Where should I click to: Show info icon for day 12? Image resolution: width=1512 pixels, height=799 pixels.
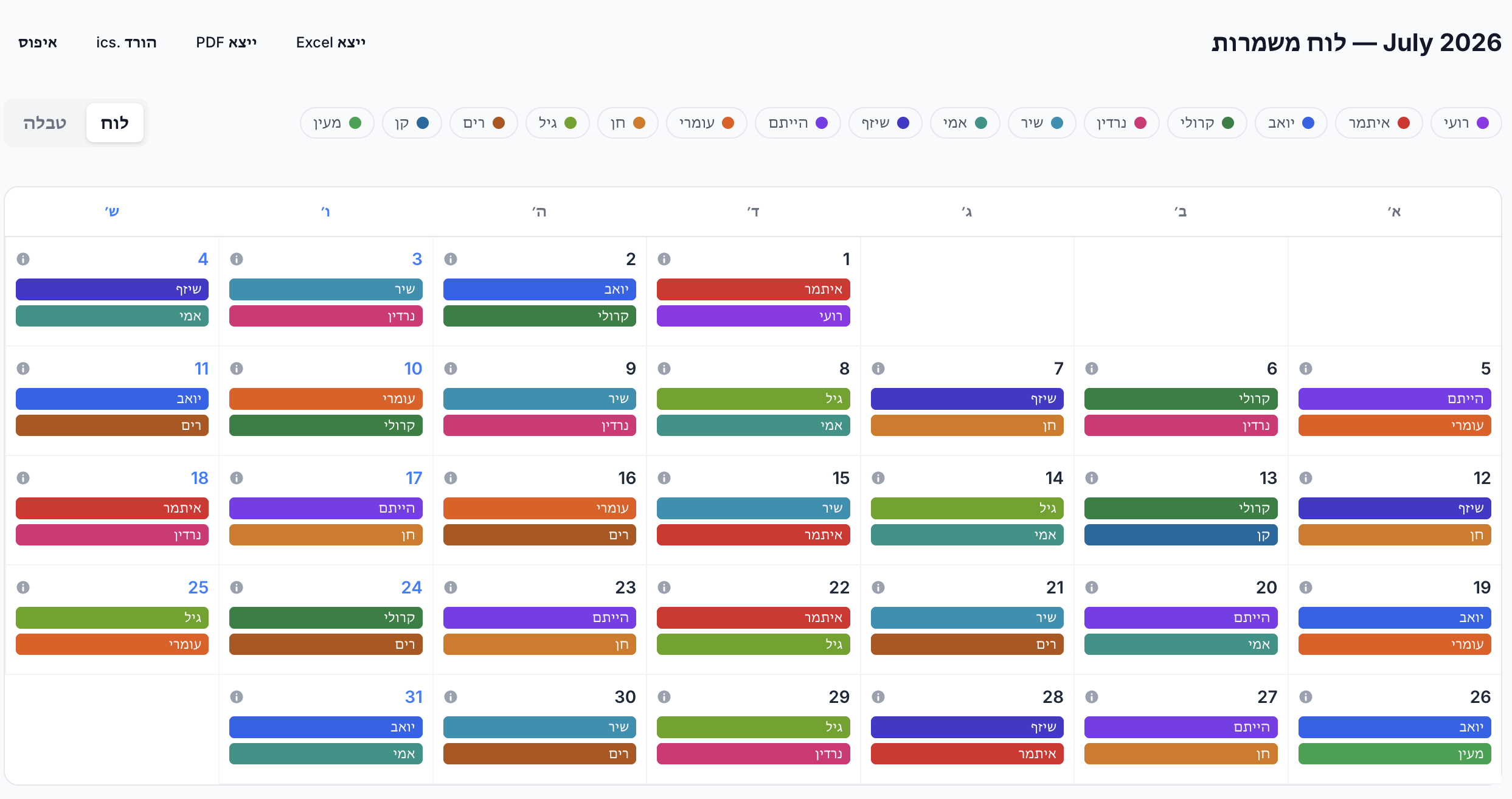pyautogui.click(x=1306, y=478)
